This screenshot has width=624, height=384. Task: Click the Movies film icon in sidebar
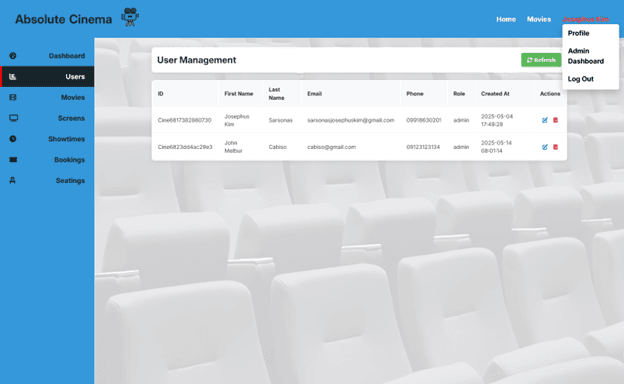coord(13,97)
